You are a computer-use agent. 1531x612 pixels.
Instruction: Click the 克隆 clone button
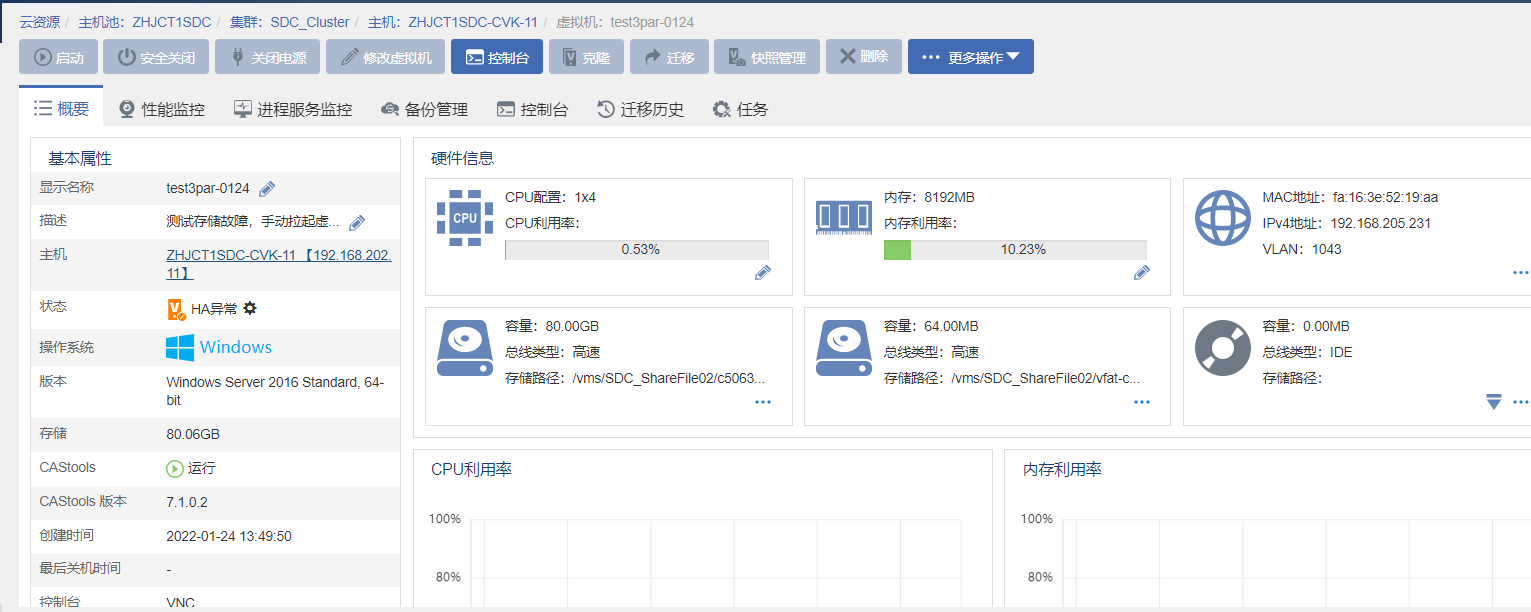pos(586,57)
